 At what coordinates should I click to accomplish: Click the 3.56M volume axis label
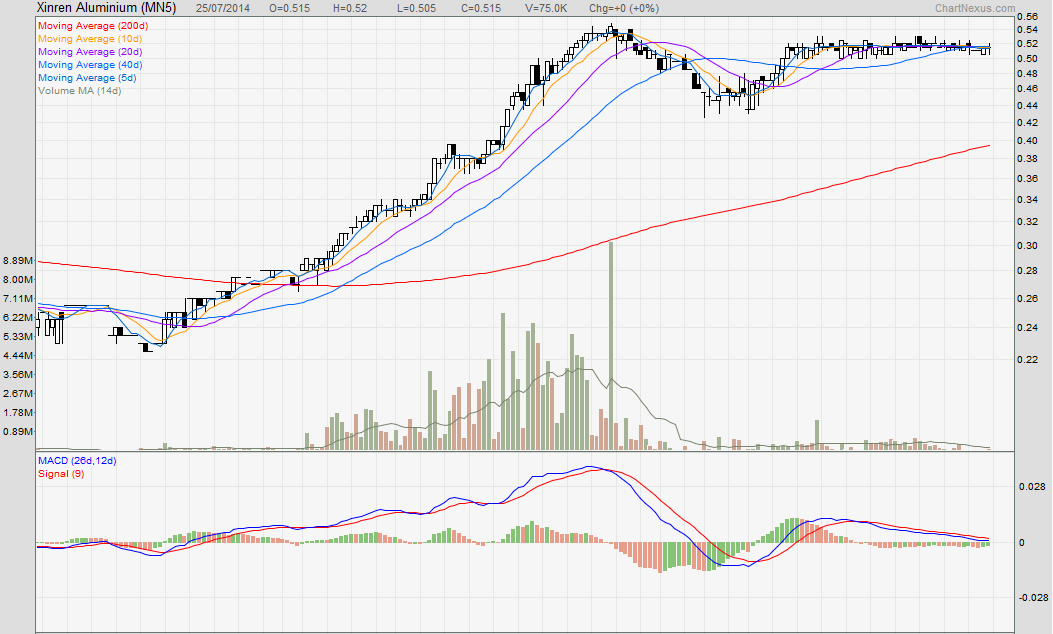coord(18,375)
